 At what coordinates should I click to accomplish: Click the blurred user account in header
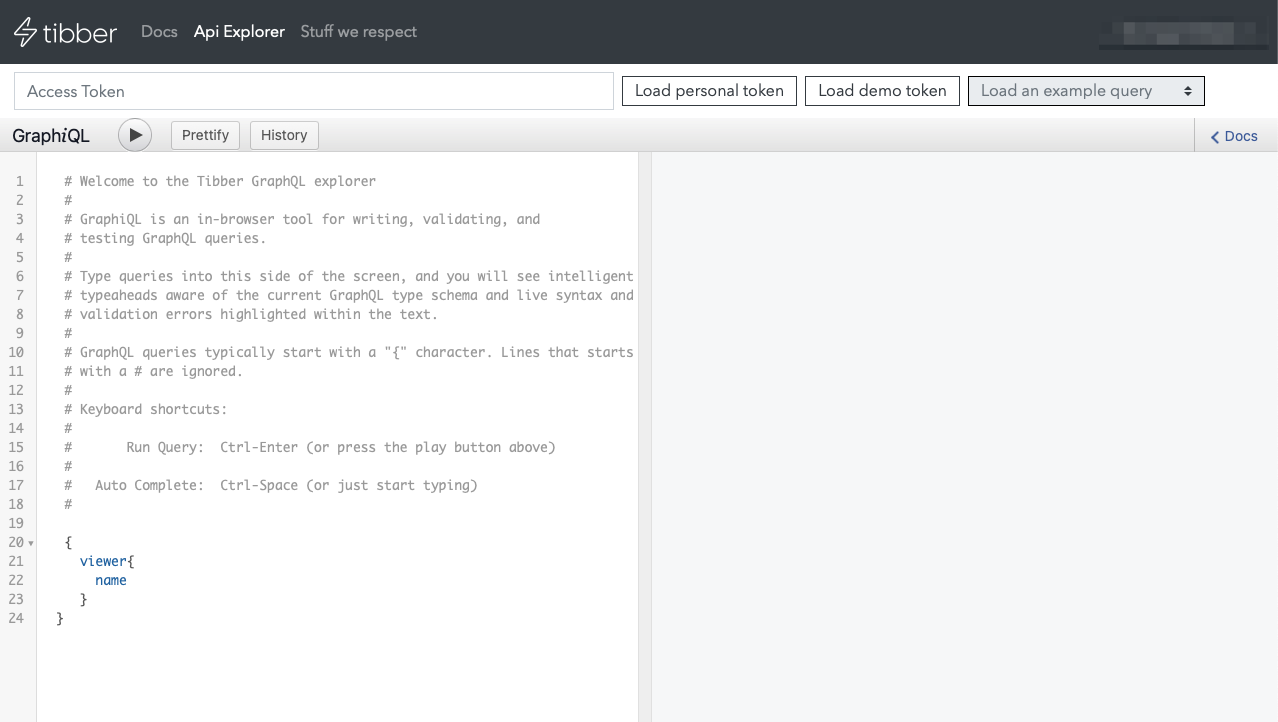click(1183, 33)
